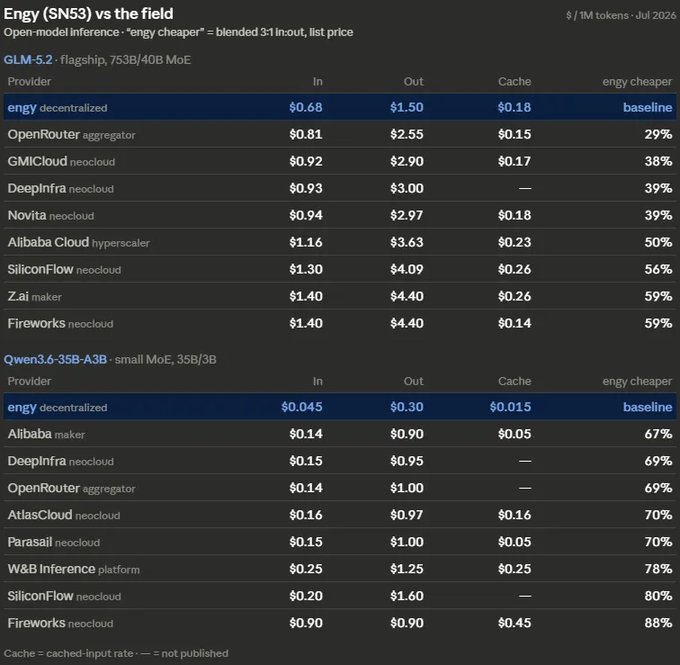Screen dimensions: 680x665
Task: Click the 88% engy cheaper value
Action: pyautogui.click(x=658, y=623)
